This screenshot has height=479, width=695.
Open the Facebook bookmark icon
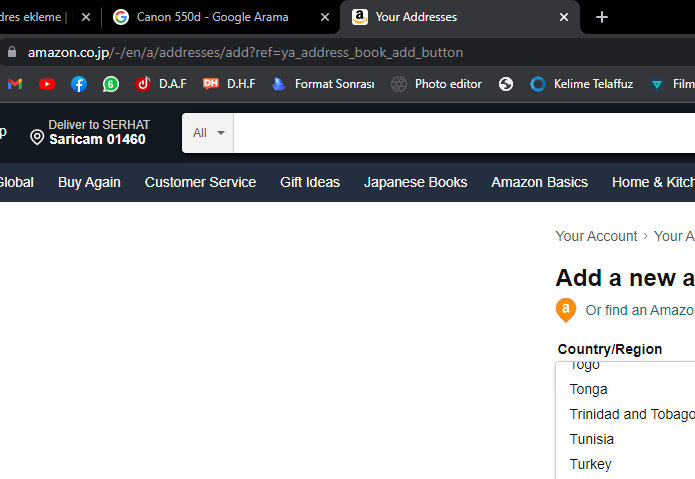click(x=79, y=84)
